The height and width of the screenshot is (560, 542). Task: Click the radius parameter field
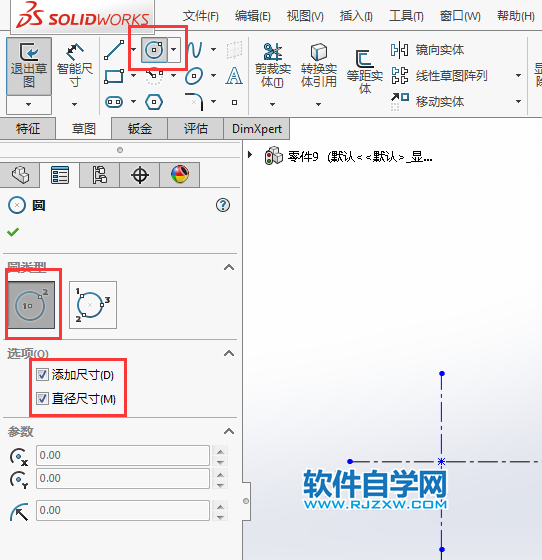coord(123,510)
